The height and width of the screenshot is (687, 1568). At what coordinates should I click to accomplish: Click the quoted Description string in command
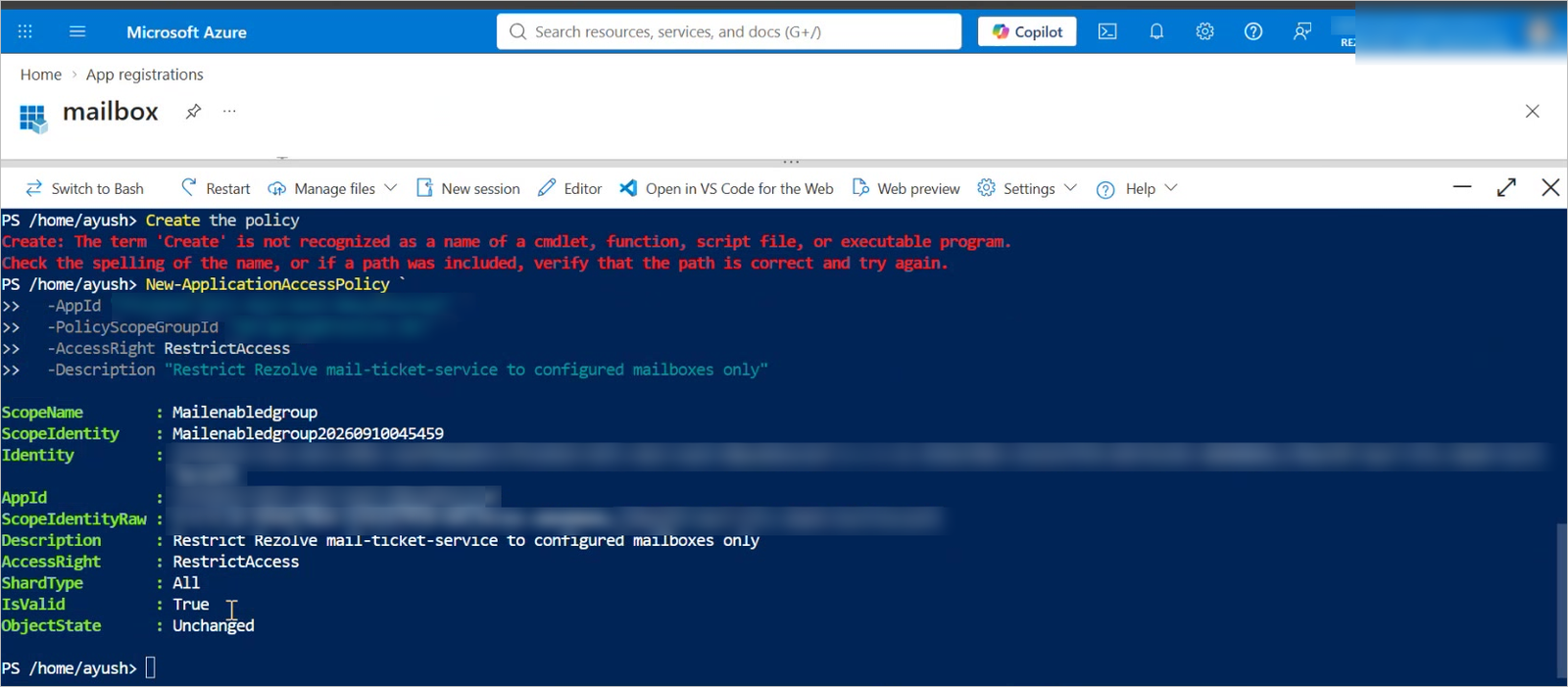tap(466, 370)
